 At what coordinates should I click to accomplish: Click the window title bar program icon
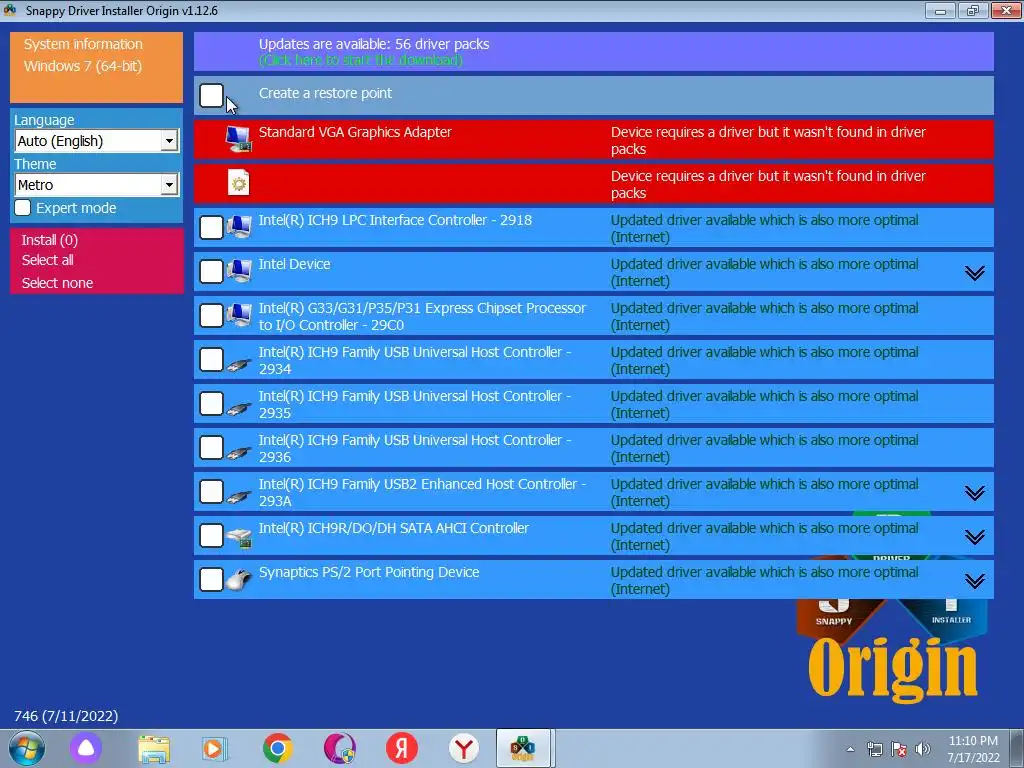click(x=10, y=10)
